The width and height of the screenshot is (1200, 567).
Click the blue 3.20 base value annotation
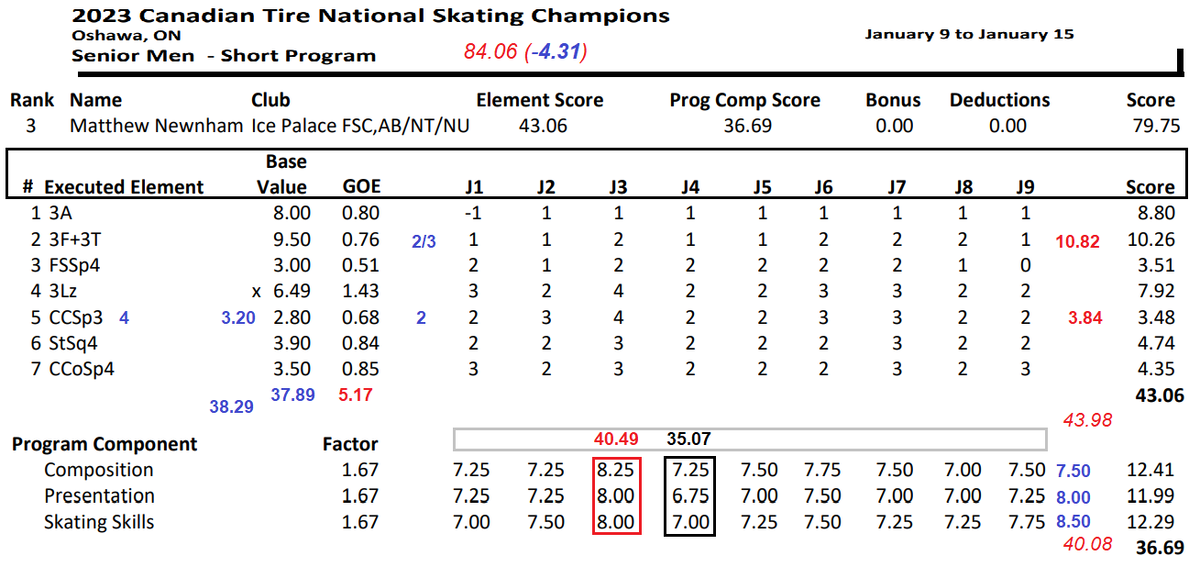(239, 318)
